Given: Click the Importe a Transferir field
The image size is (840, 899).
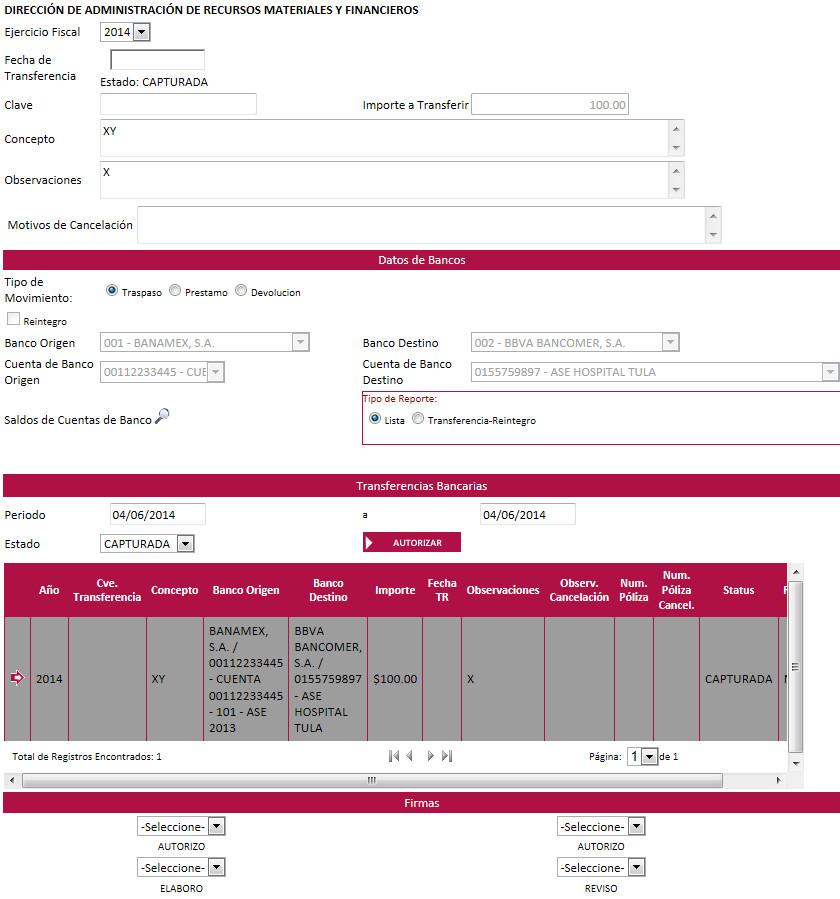Looking at the screenshot, I should [x=550, y=104].
